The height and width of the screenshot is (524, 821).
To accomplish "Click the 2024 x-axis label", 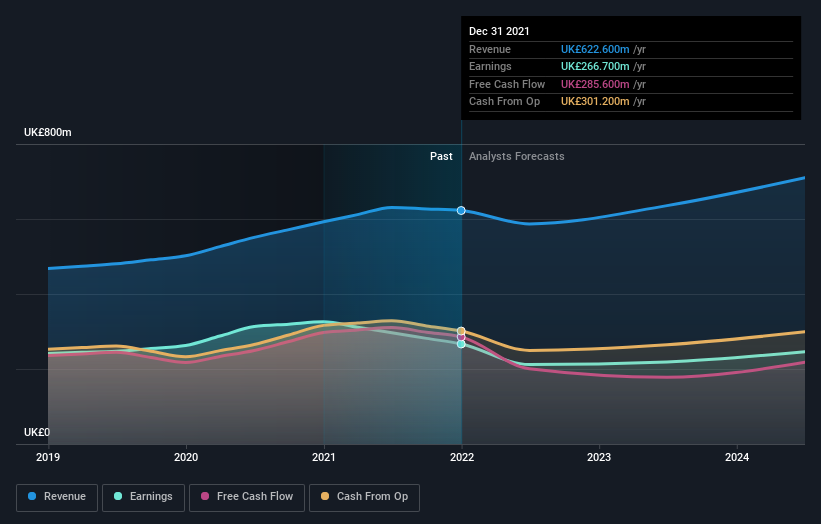I will [x=737, y=458].
